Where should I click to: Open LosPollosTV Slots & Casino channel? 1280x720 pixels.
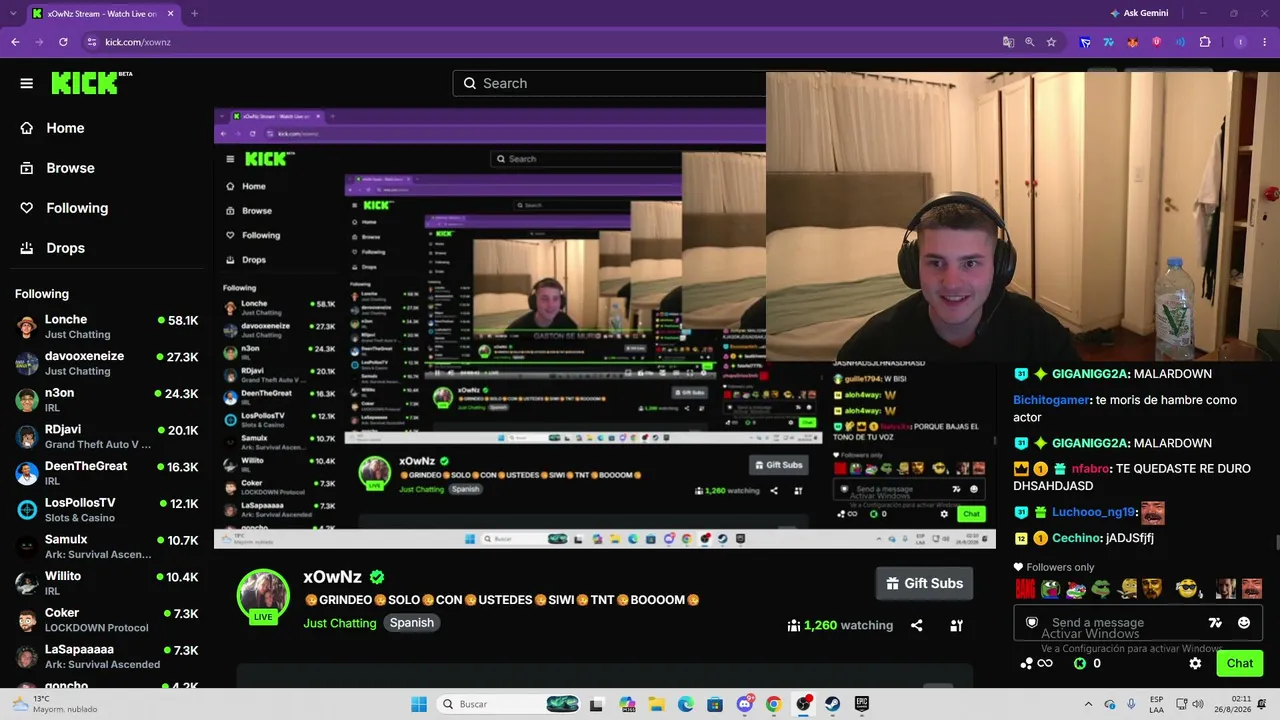(106, 510)
